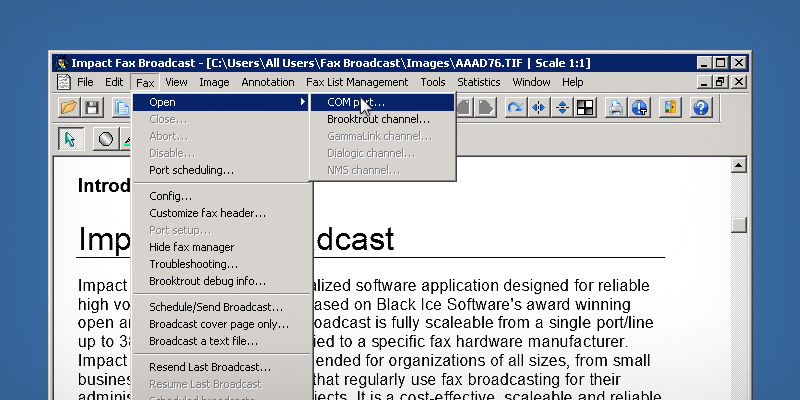Select the ellipse annotation tool
The width and height of the screenshot is (800, 400).
(104, 139)
